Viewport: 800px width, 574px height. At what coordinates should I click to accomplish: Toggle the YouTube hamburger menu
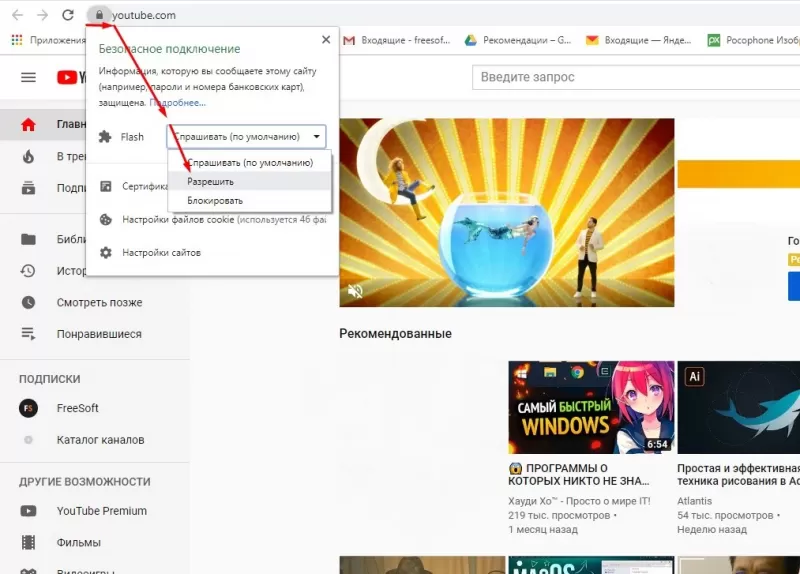(x=29, y=77)
